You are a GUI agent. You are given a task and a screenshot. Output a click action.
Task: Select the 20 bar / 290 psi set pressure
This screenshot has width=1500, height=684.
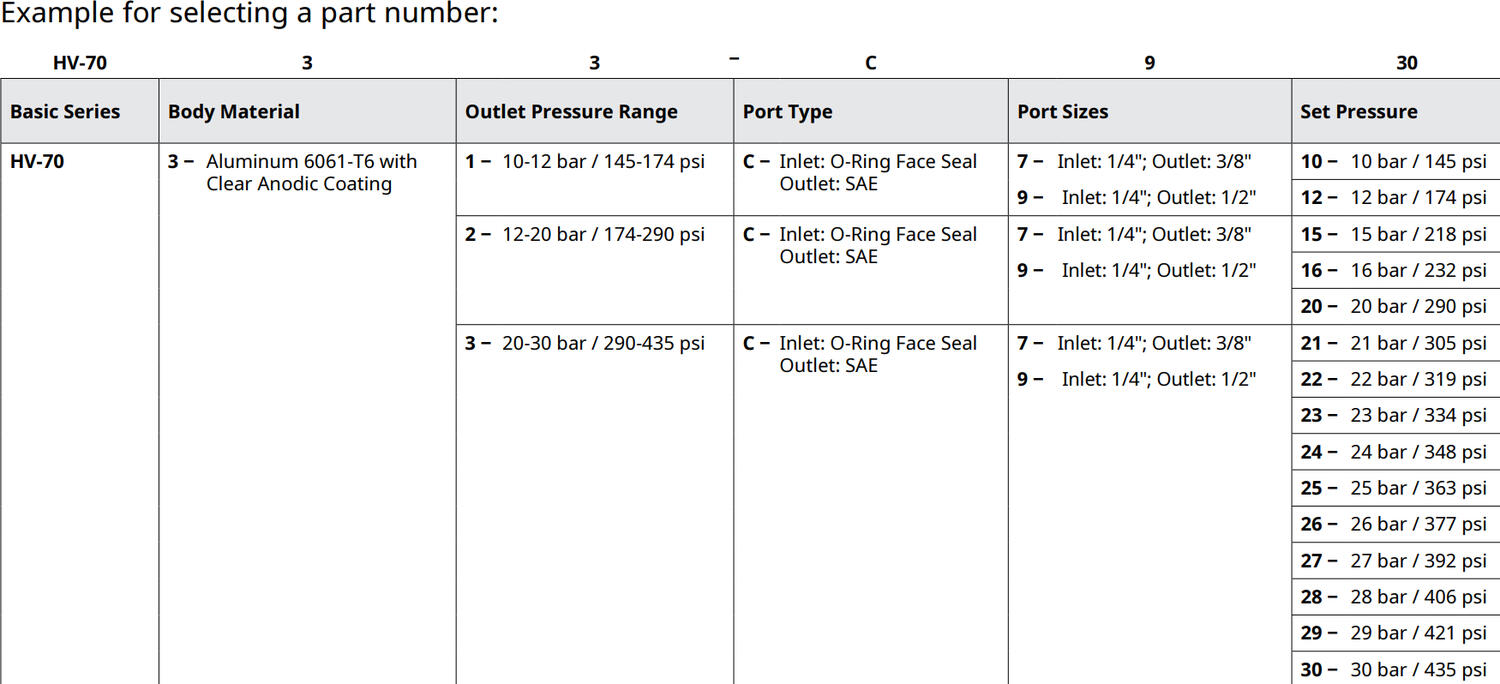pyautogui.click(x=1417, y=306)
